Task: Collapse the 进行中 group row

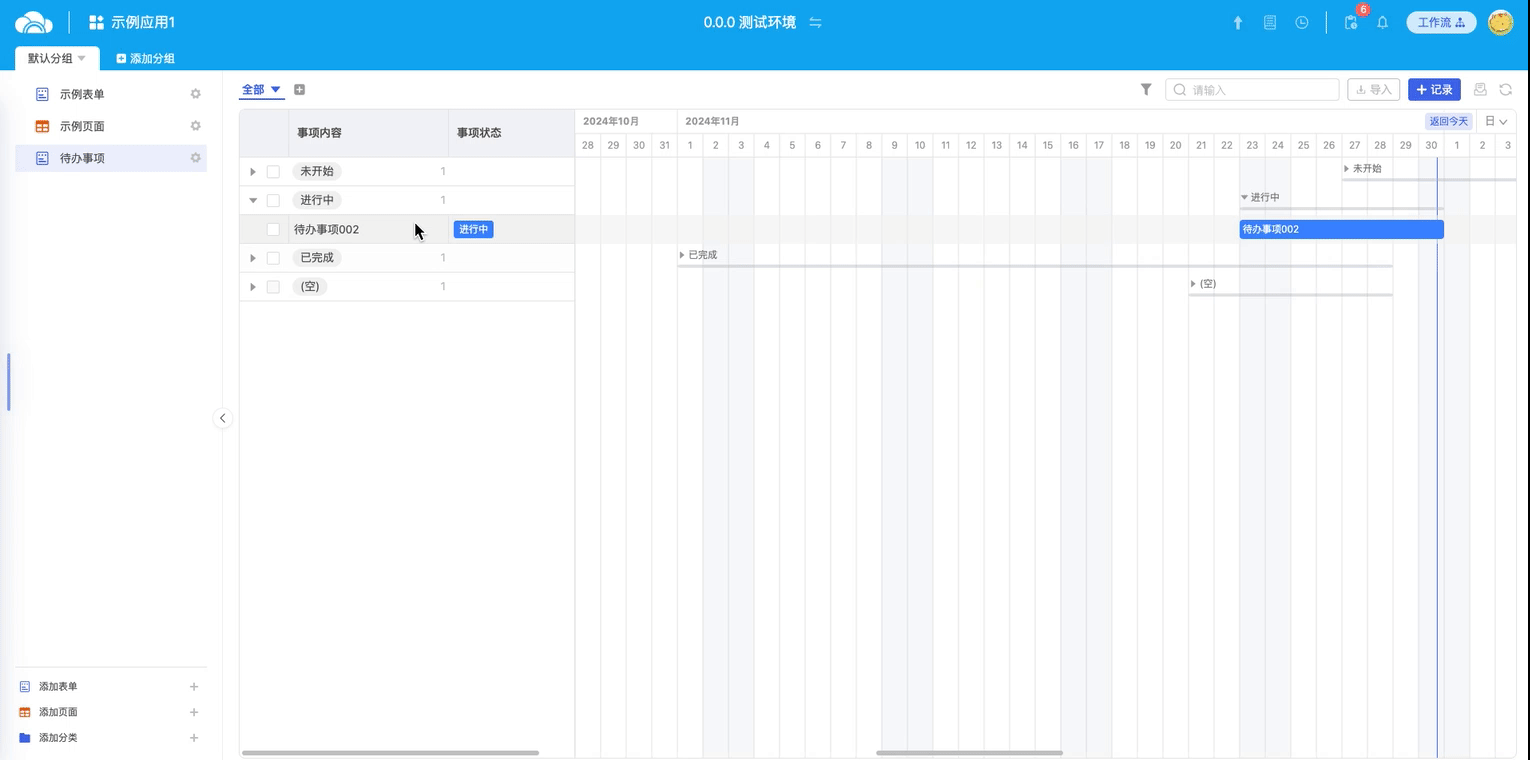Action: (253, 201)
